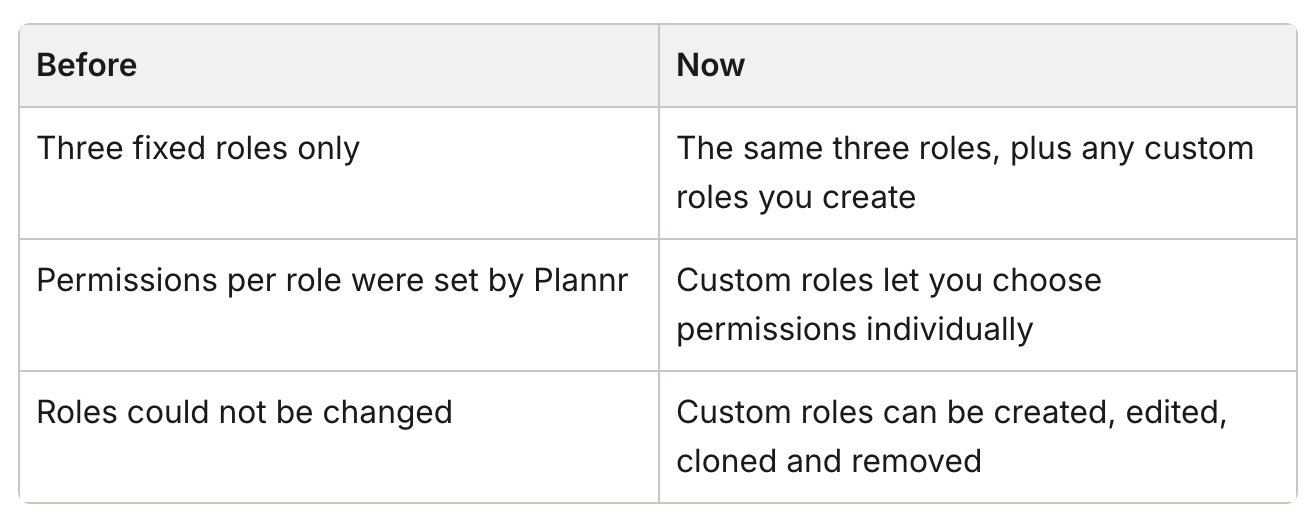Click the "Before" column header
This screenshot has height=520, width=1314.
pos(87,66)
